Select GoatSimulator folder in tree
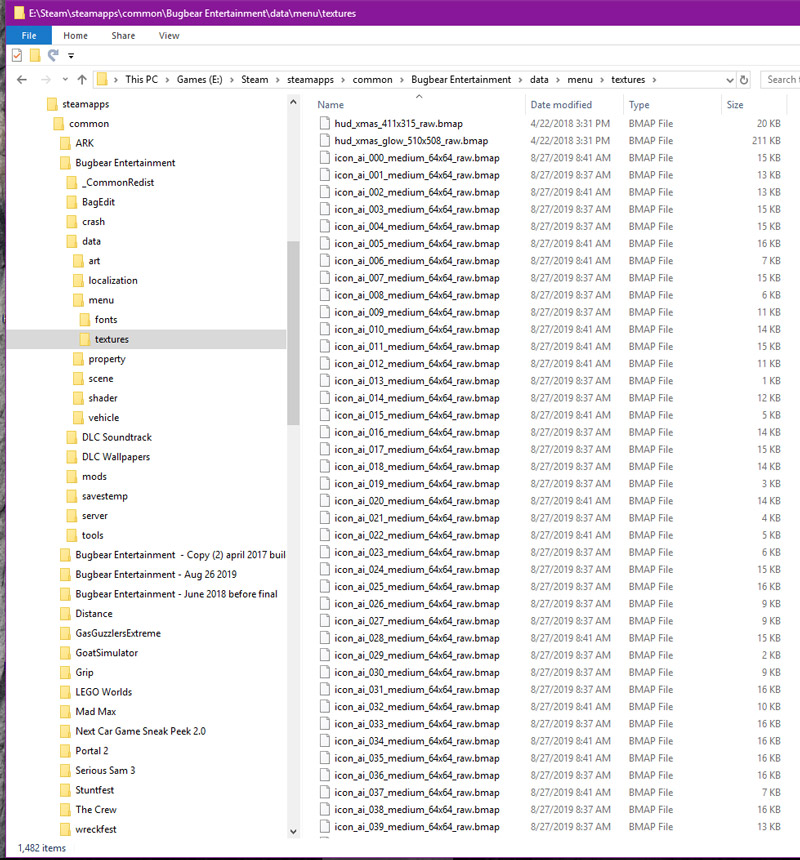Screen dimensions: 800x860 106,653
